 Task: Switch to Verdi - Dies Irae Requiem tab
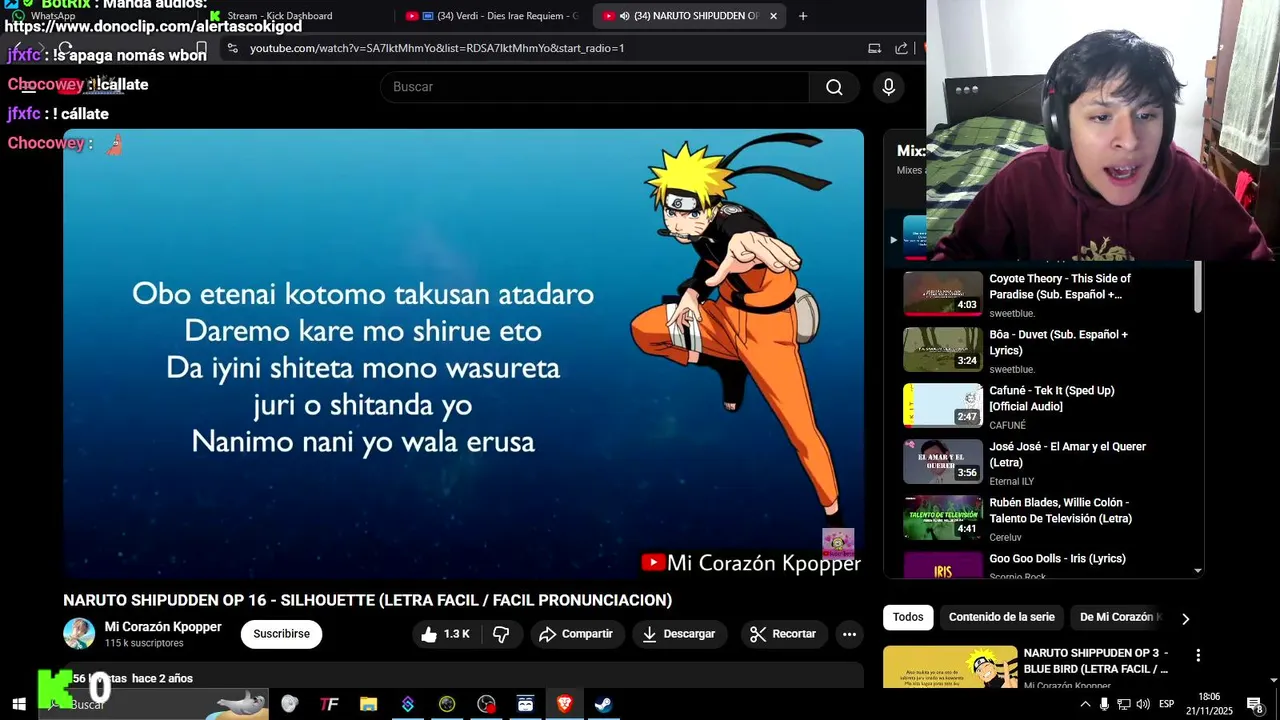(x=492, y=16)
